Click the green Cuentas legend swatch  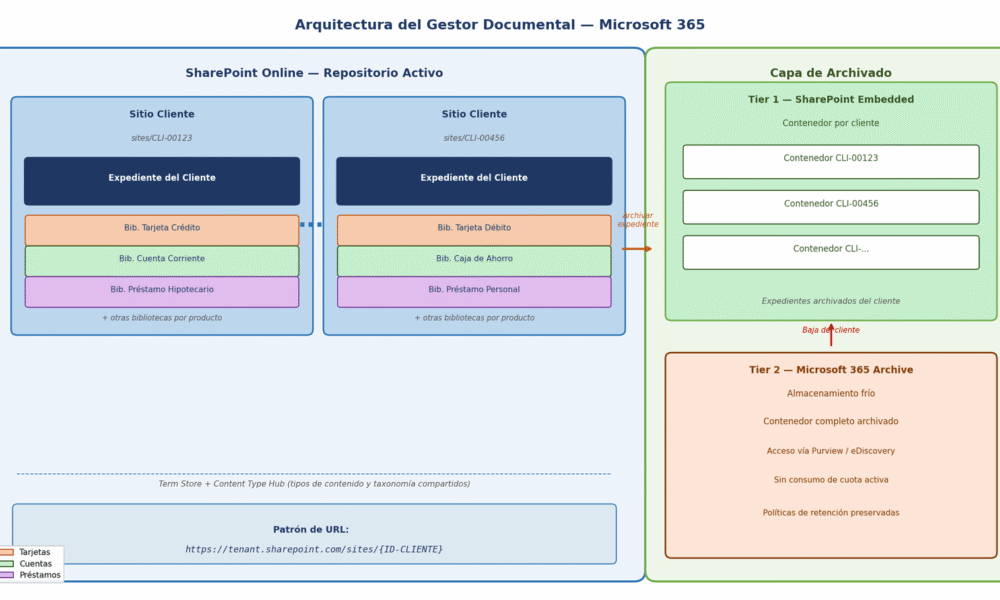(7, 564)
